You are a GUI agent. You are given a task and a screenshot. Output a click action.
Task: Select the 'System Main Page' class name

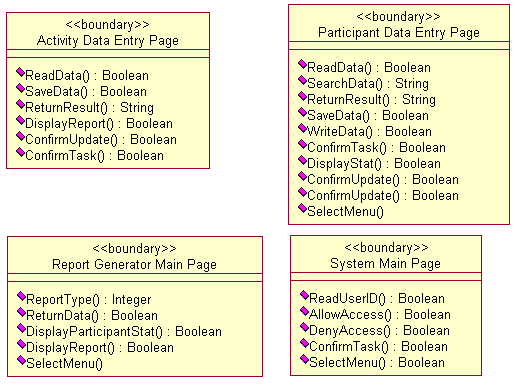point(385,264)
